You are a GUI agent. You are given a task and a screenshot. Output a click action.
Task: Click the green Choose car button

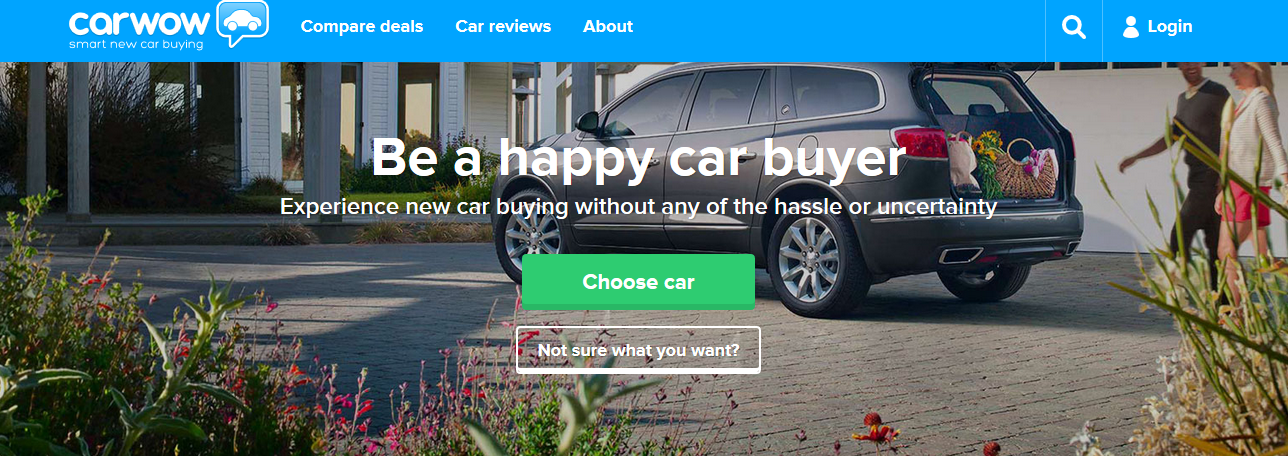coord(638,282)
